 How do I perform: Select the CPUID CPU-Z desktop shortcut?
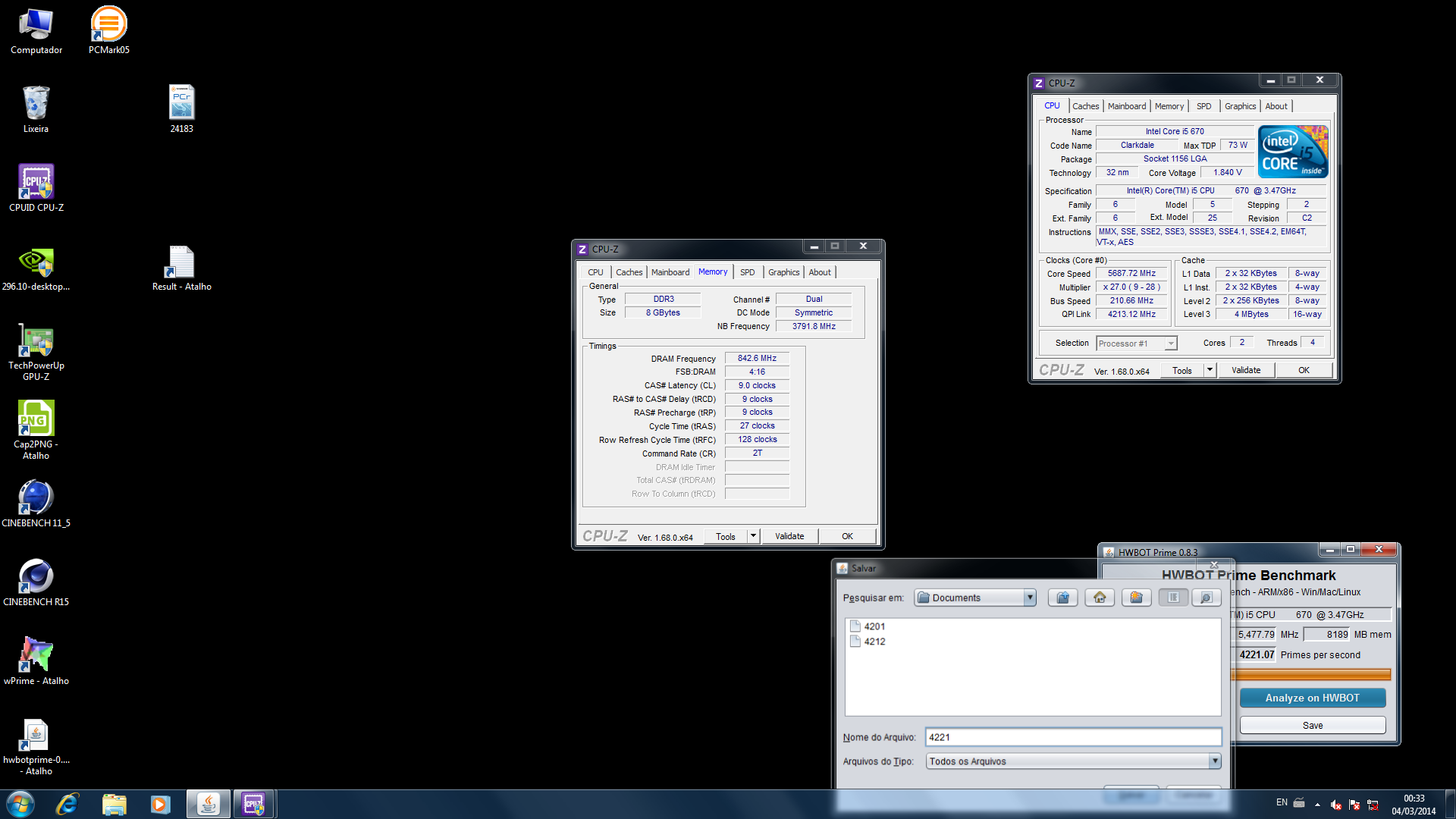point(36,189)
